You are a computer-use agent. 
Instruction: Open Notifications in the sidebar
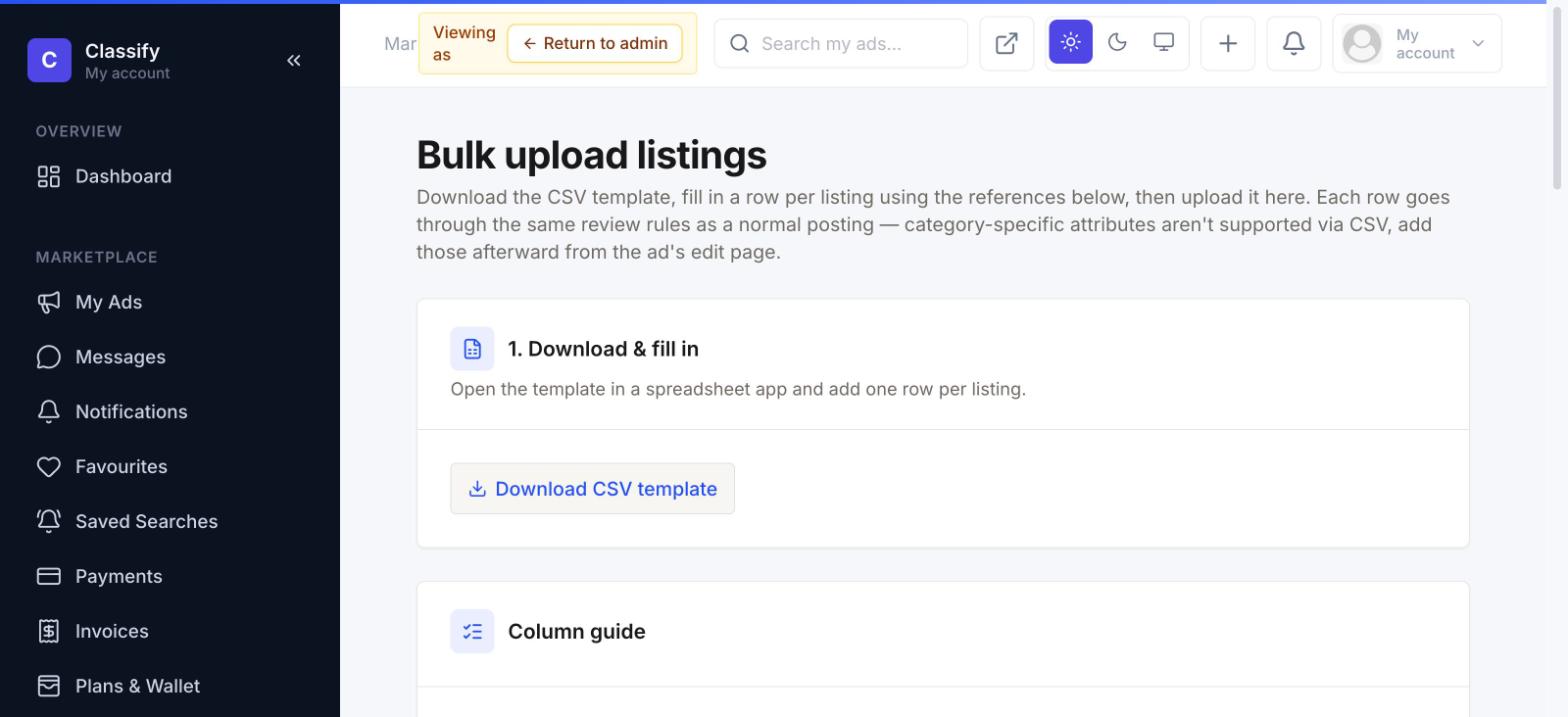click(x=170, y=412)
